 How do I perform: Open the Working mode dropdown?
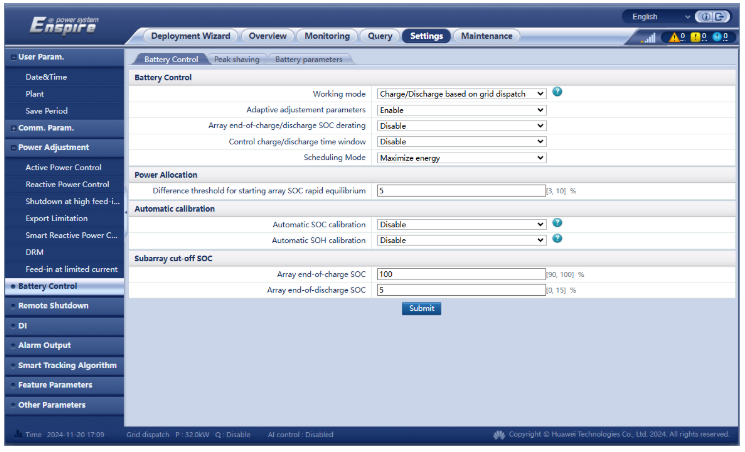coord(461,94)
